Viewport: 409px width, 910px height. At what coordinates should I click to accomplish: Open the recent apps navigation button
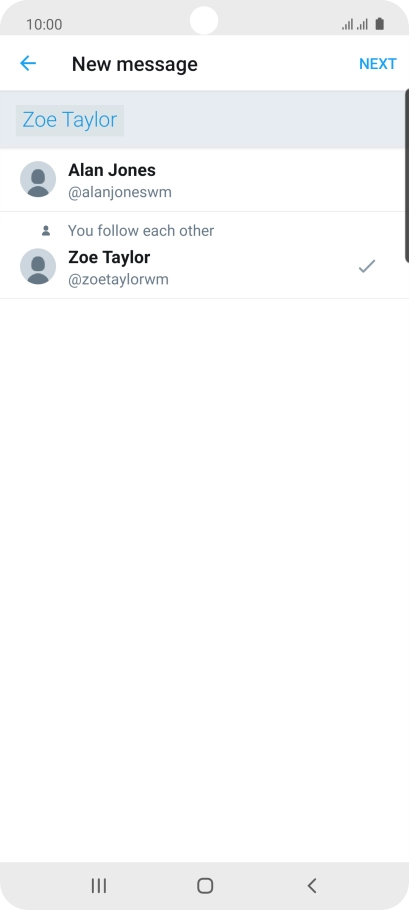pyautogui.click(x=99, y=886)
